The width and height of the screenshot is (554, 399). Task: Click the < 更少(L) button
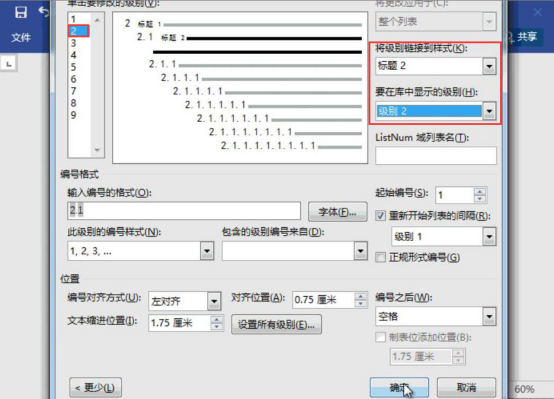coord(95,388)
